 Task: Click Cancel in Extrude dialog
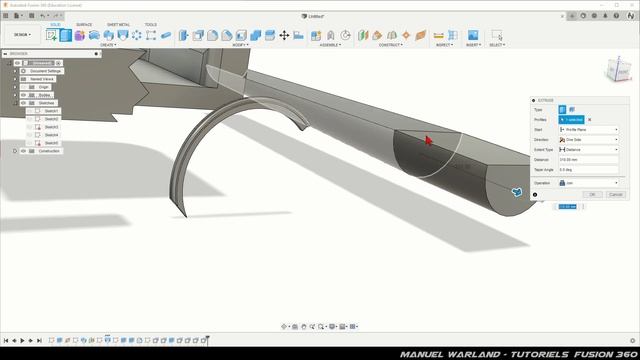[615, 195]
